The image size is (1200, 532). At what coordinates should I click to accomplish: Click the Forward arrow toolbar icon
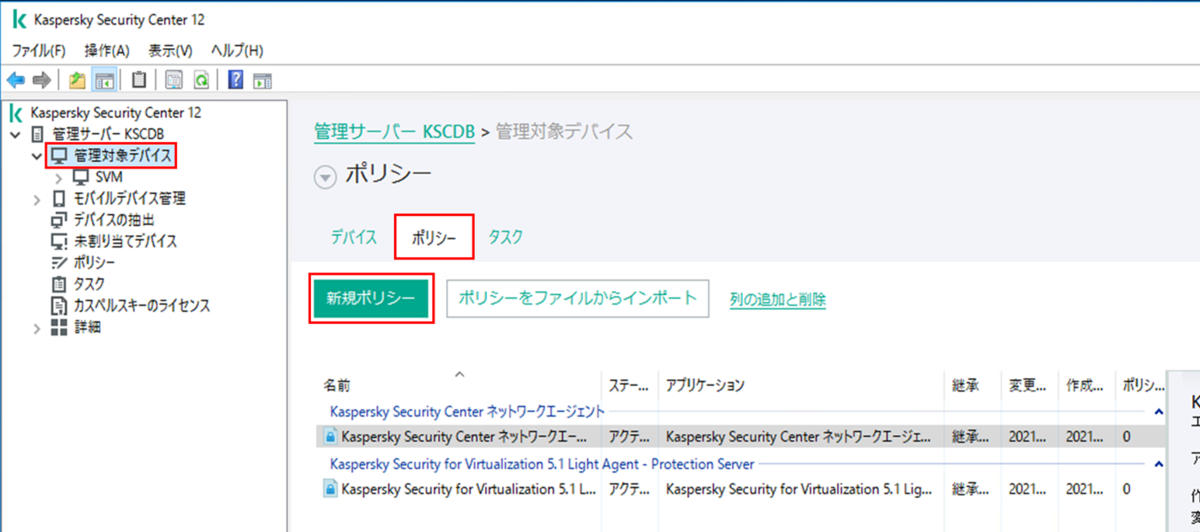[x=42, y=79]
